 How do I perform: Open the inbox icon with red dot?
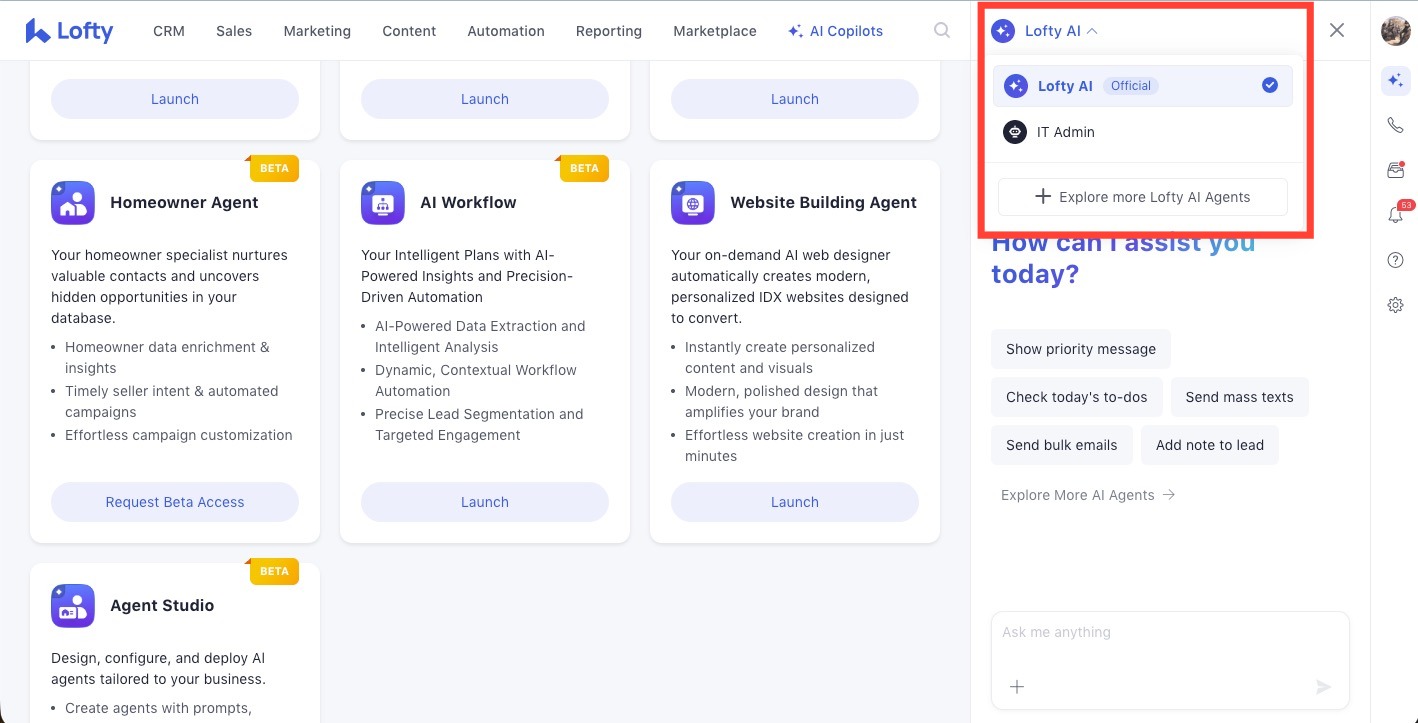pos(1395,170)
